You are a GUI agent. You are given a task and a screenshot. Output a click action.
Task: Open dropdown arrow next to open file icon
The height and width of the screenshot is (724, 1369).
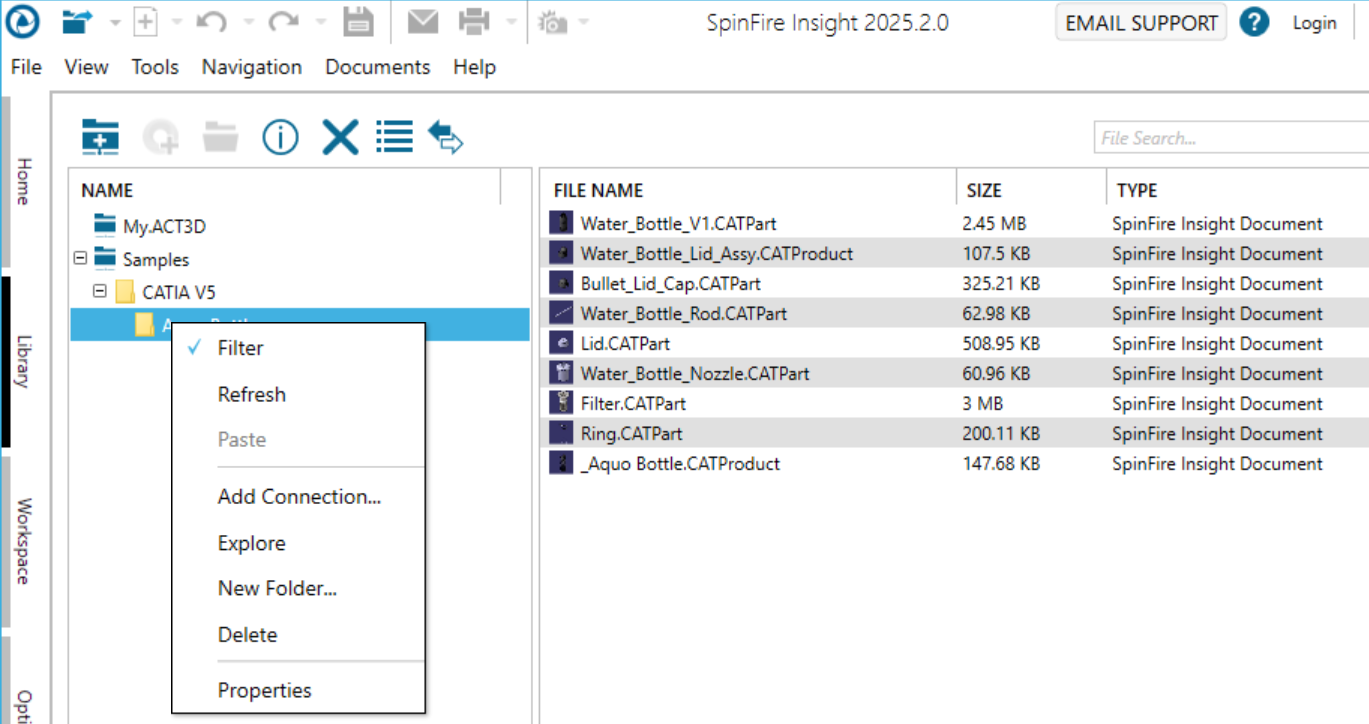coord(115,23)
